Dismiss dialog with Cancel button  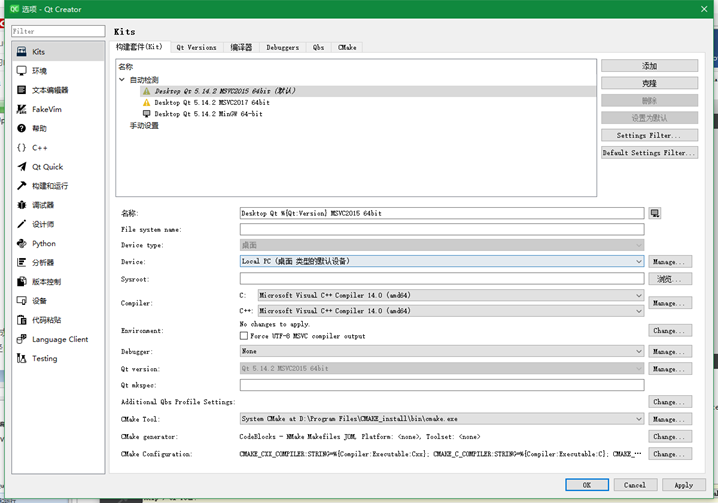635,485
